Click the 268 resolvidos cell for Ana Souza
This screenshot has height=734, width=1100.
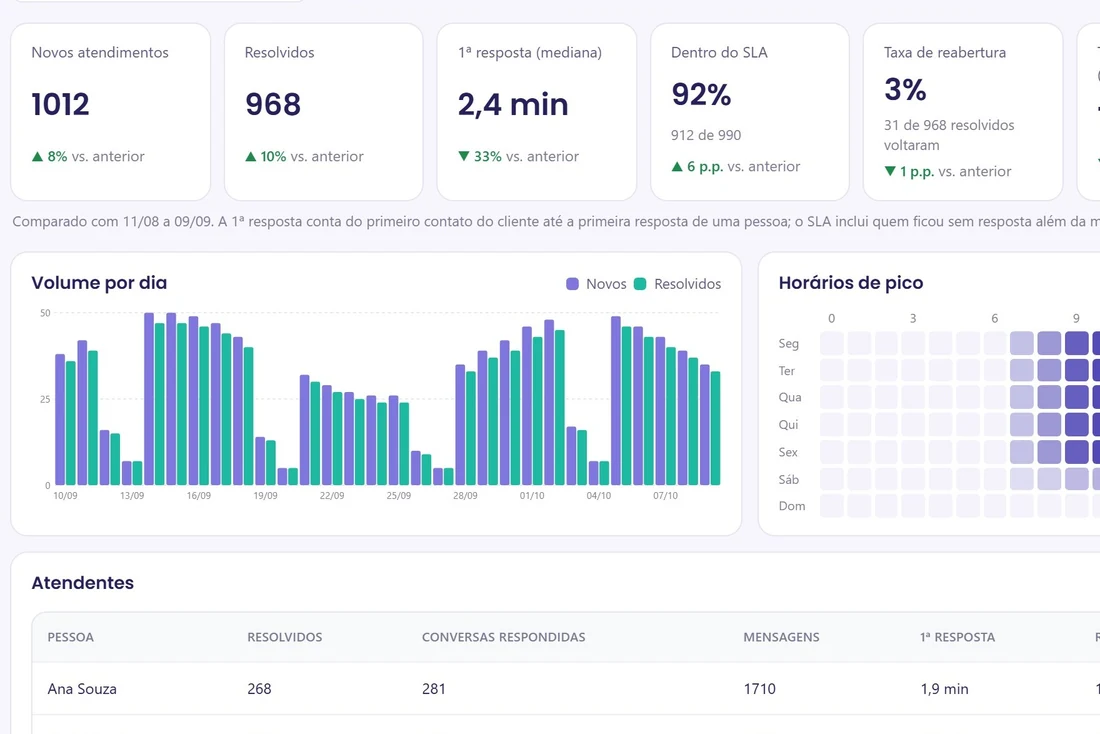[x=259, y=689]
